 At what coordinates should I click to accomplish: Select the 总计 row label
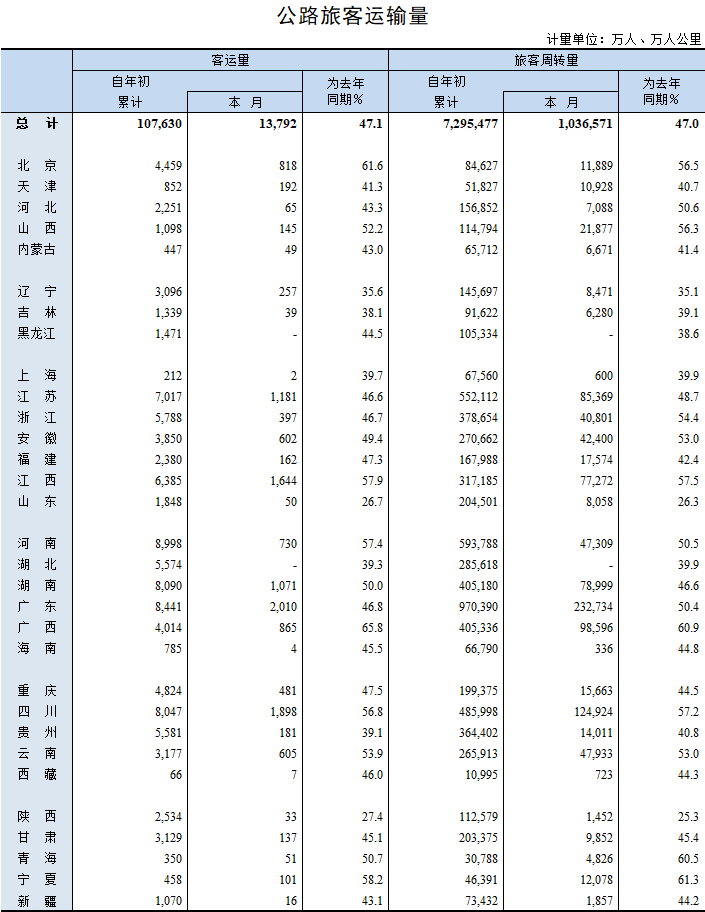37,123
